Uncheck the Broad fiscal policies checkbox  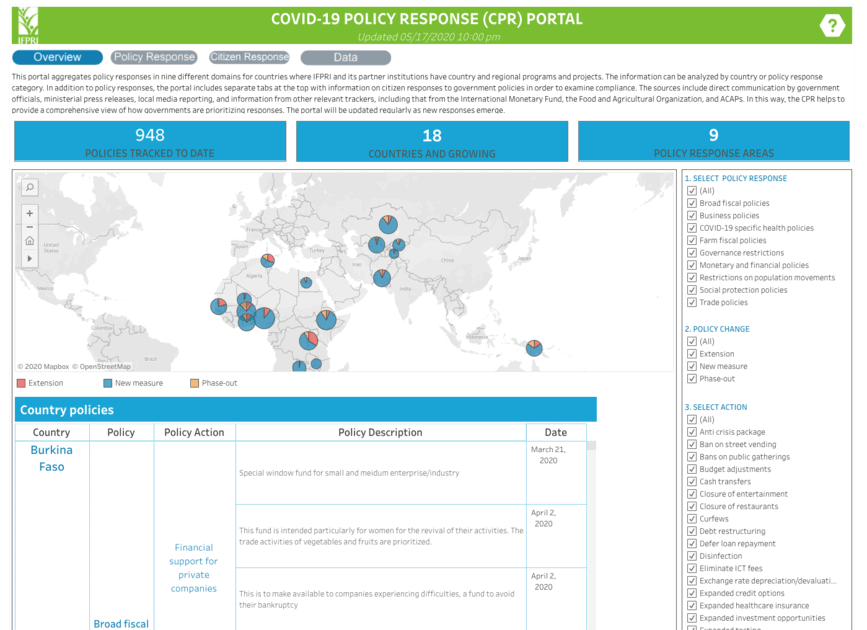tap(691, 203)
